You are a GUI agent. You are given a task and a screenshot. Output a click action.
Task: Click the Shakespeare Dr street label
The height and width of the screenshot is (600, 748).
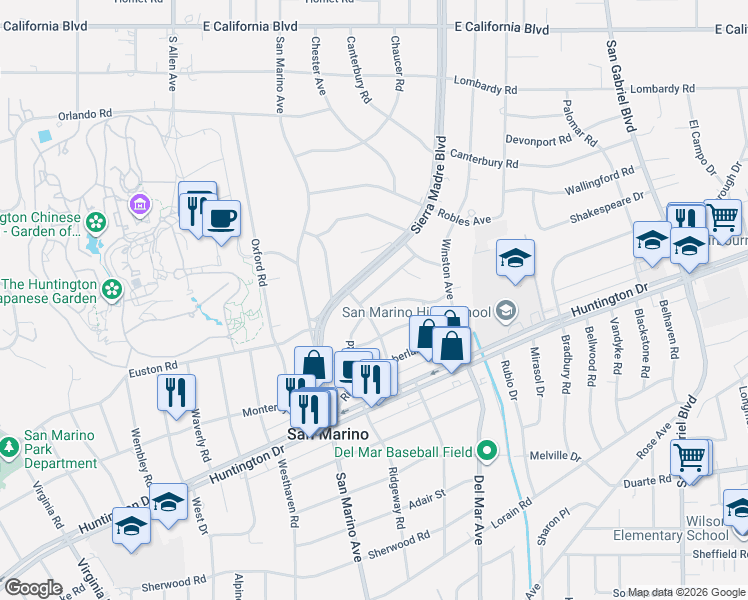(x=606, y=207)
